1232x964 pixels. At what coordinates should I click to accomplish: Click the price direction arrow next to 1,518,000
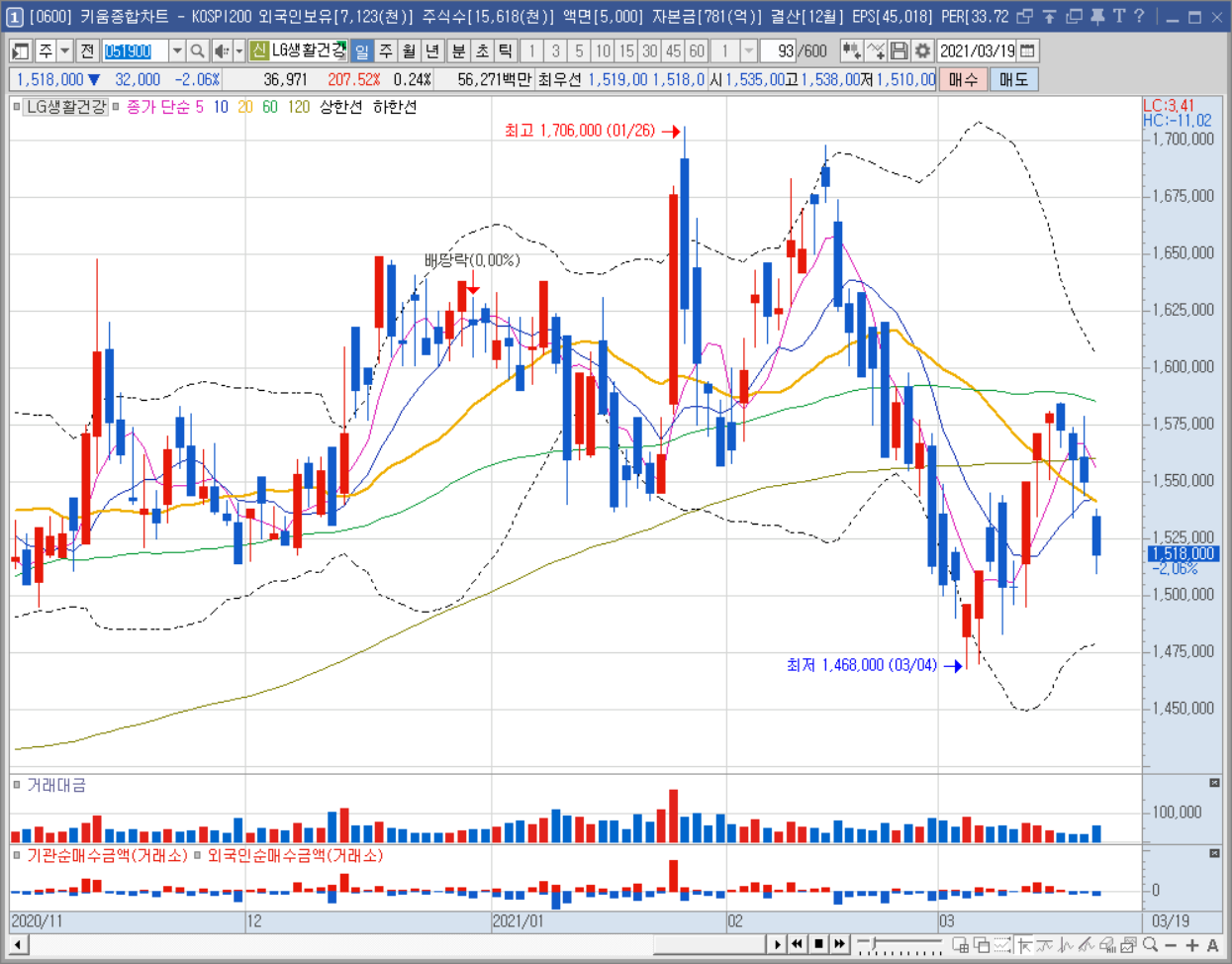(x=94, y=79)
